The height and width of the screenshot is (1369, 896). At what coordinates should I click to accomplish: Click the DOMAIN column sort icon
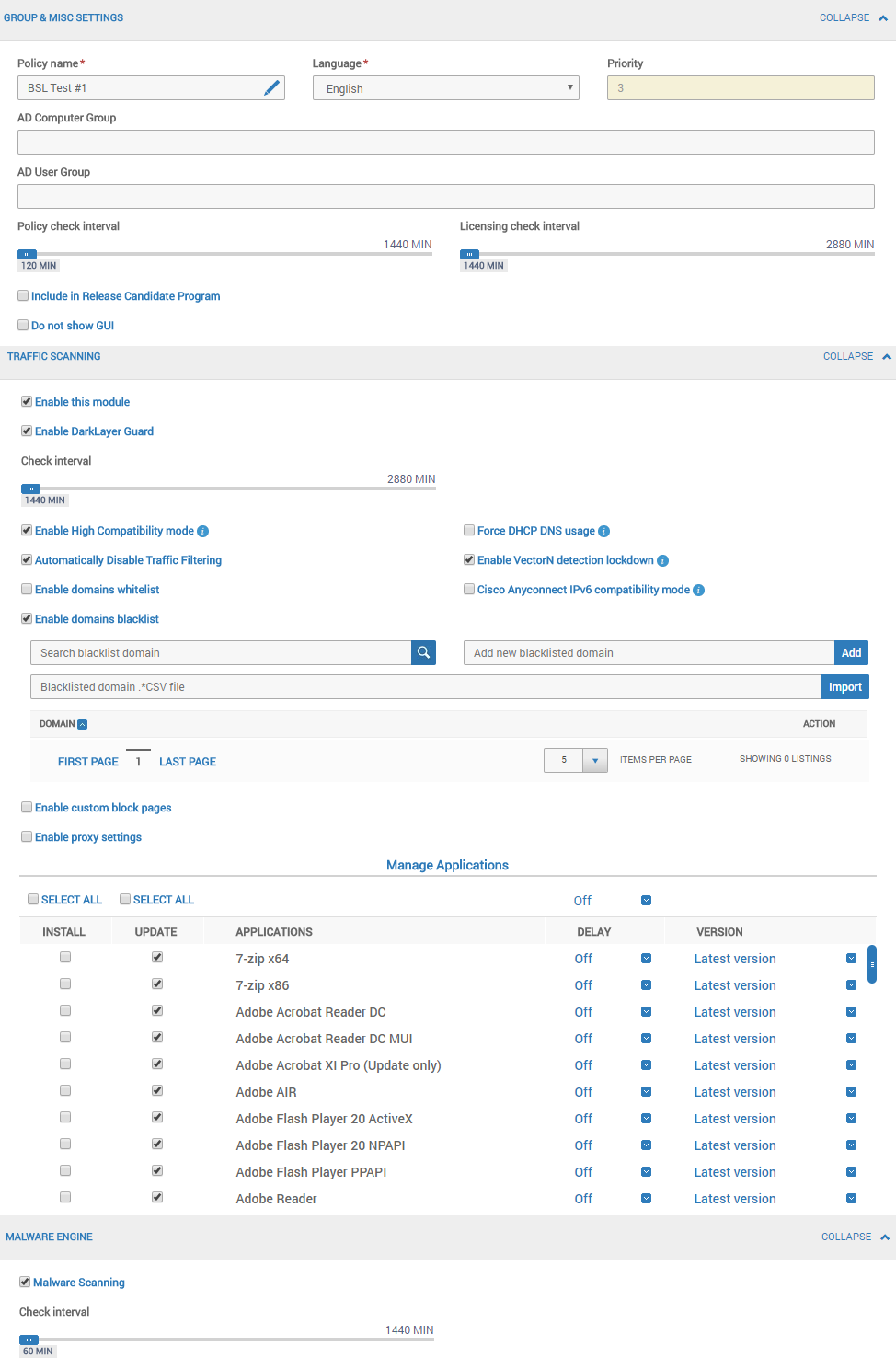pyautogui.click(x=83, y=725)
